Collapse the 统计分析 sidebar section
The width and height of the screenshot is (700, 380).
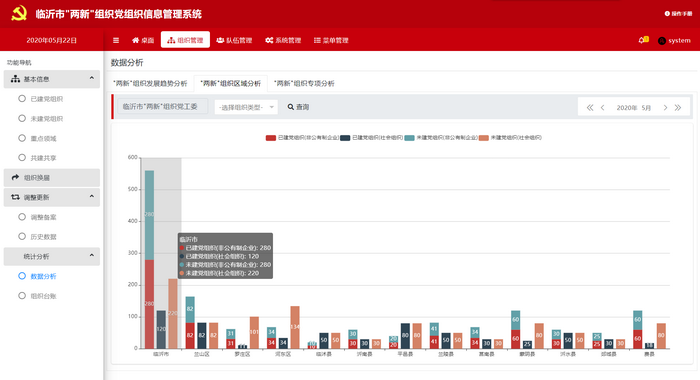pos(52,256)
